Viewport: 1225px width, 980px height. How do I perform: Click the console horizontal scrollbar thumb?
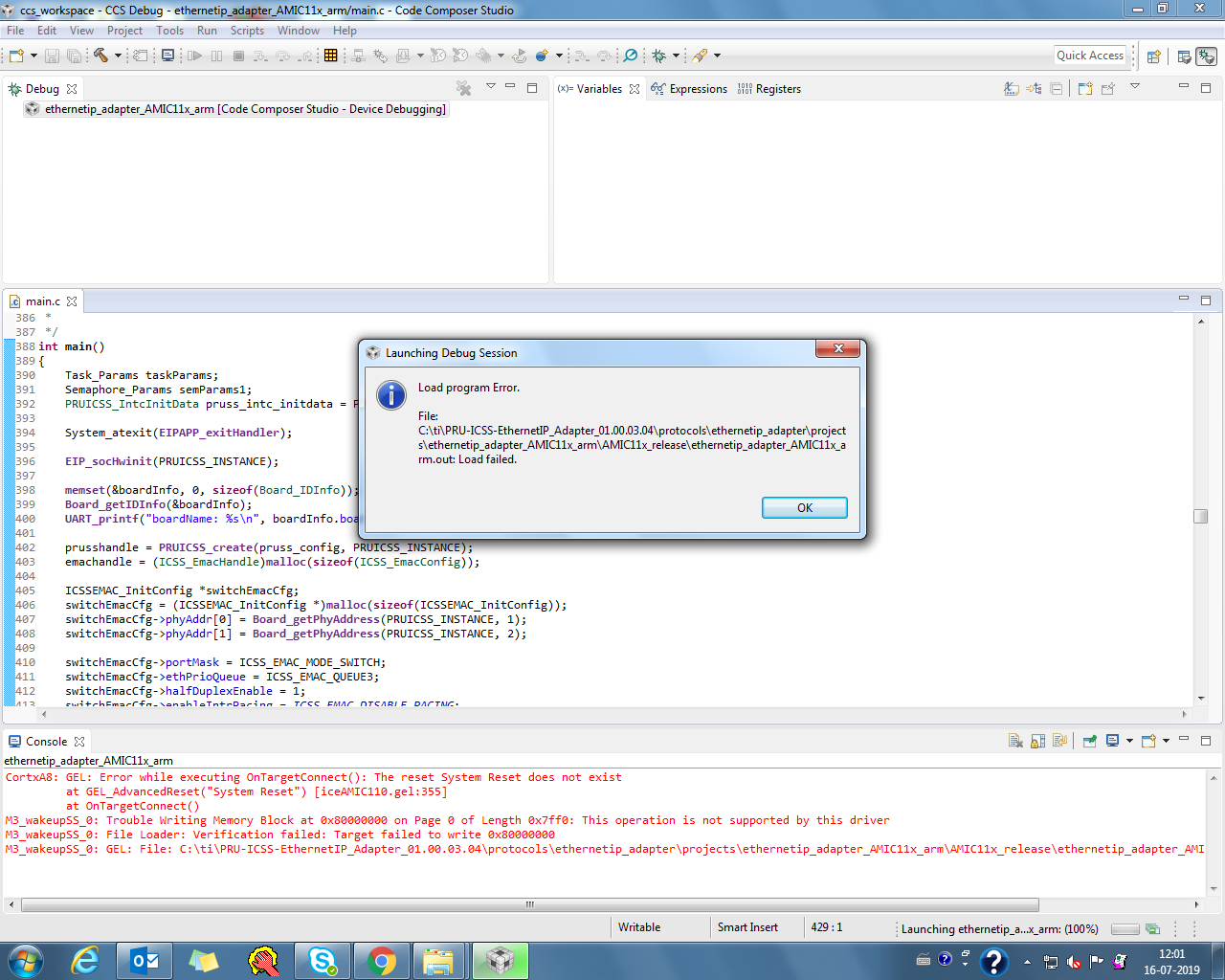click(529, 904)
